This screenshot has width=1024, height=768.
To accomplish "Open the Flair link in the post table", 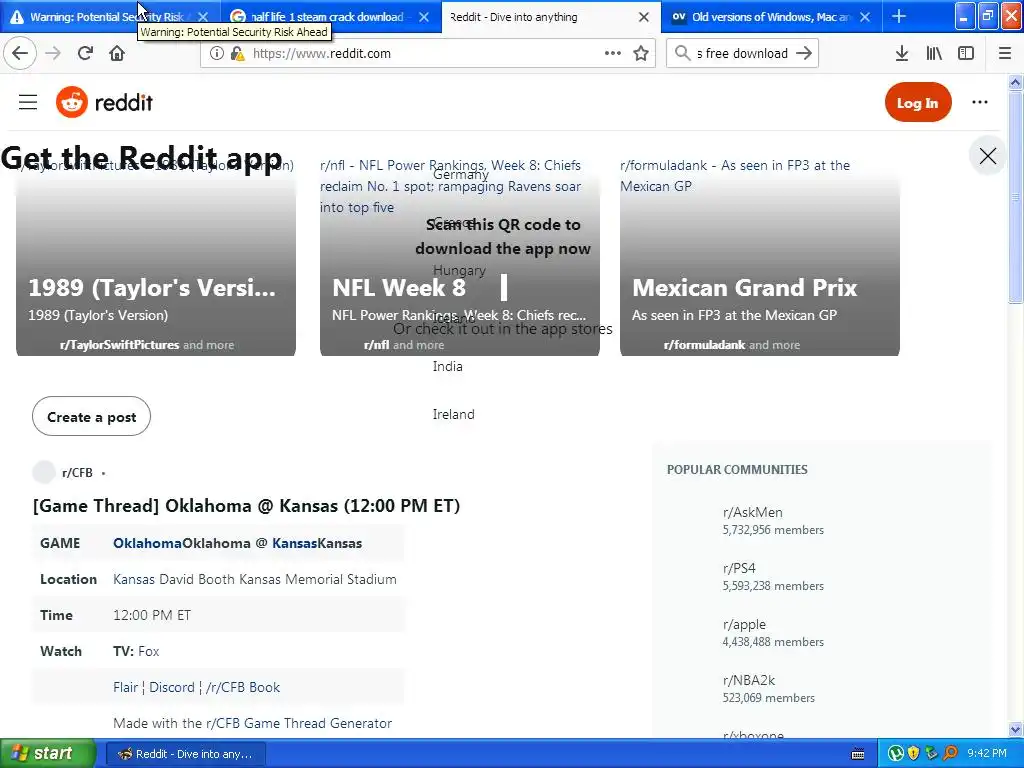I will tap(125, 688).
